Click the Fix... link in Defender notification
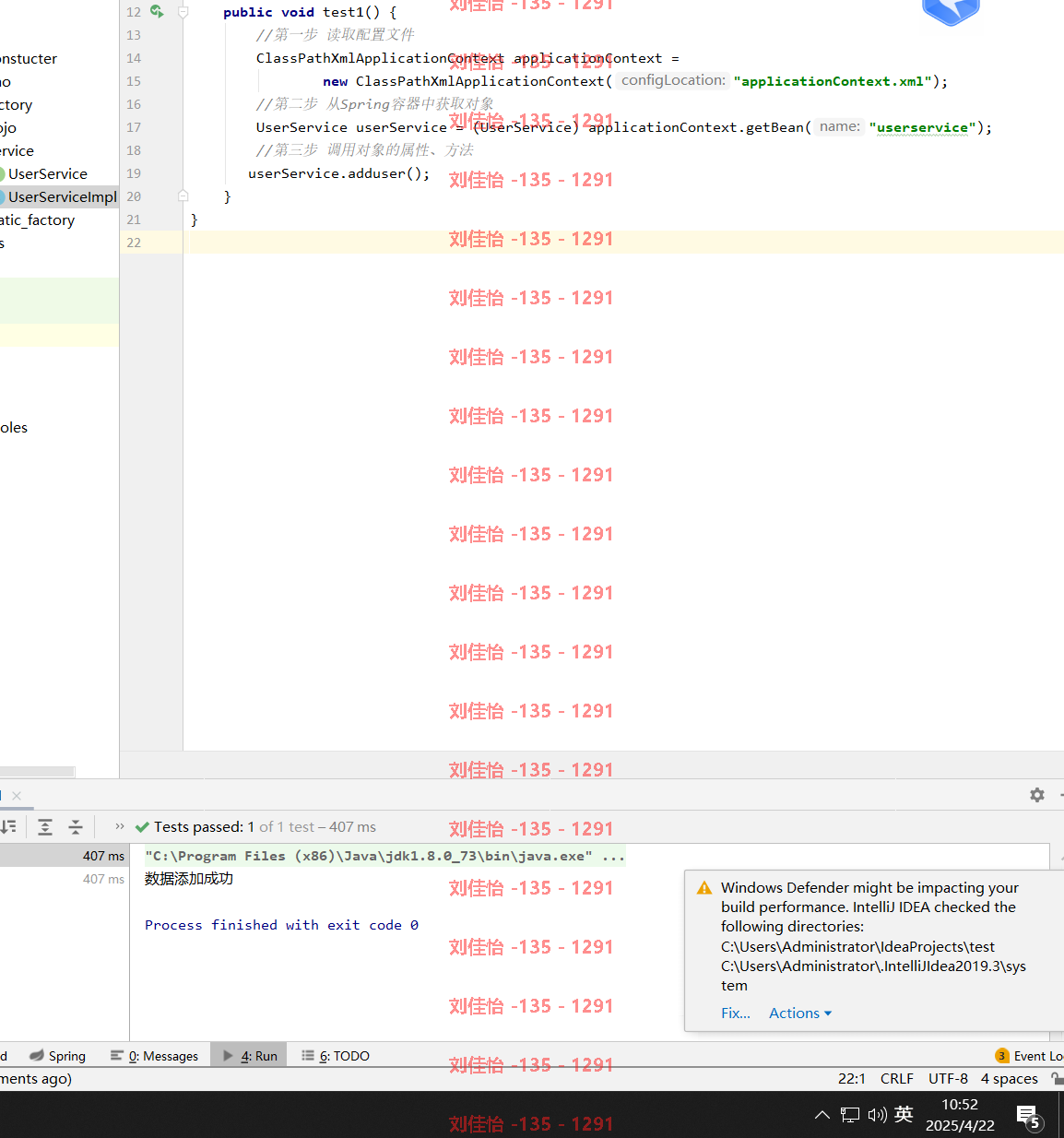This screenshot has height=1138, width=1064. [736, 1013]
